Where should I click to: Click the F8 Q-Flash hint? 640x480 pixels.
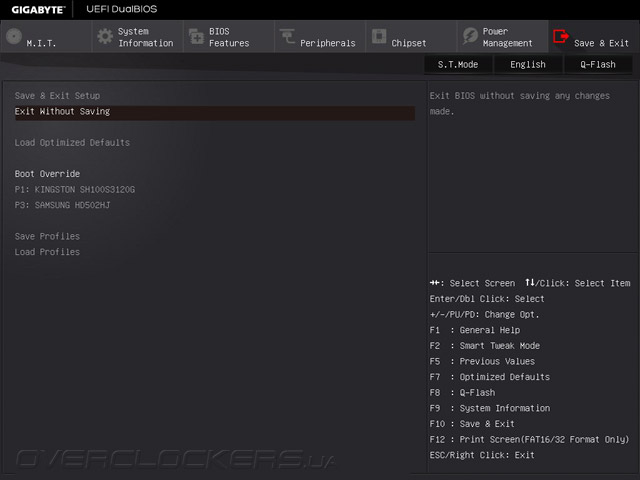click(462, 393)
